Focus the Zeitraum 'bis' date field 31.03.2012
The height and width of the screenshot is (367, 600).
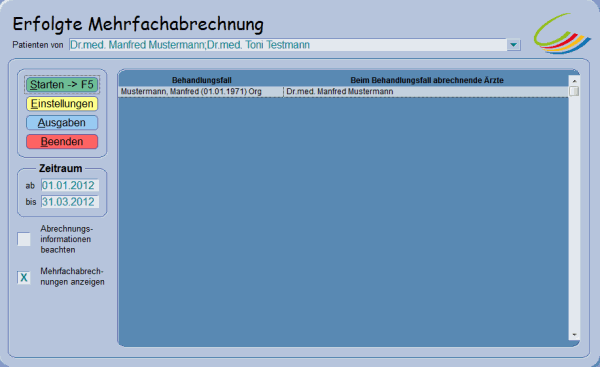tap(70, 202)
